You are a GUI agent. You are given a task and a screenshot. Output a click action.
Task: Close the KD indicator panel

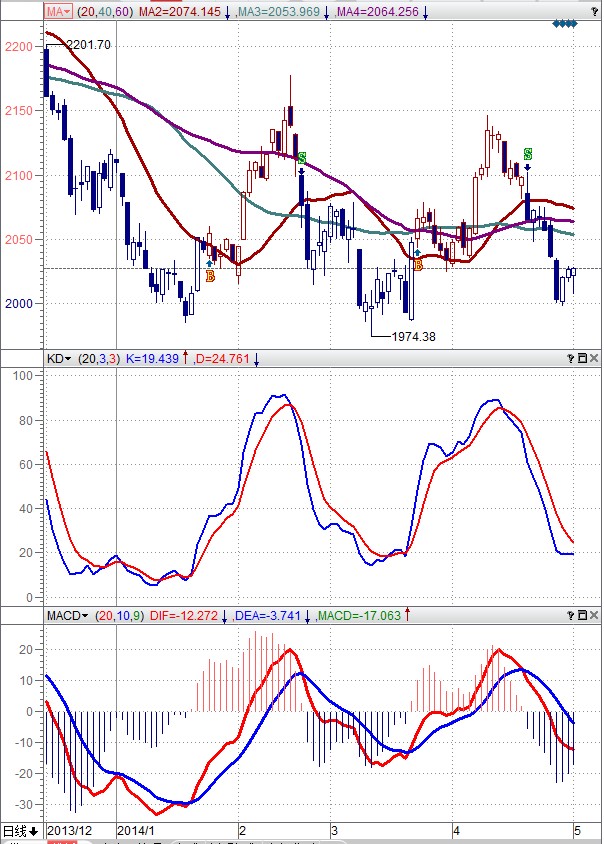tap(594, 358)
